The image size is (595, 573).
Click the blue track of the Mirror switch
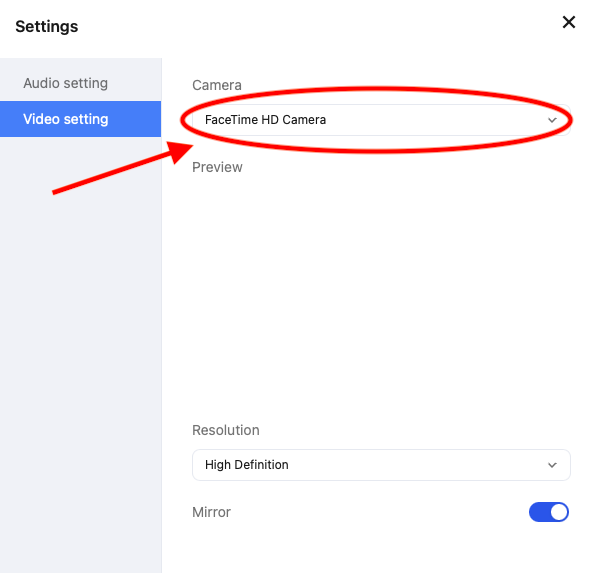(539, 512)
